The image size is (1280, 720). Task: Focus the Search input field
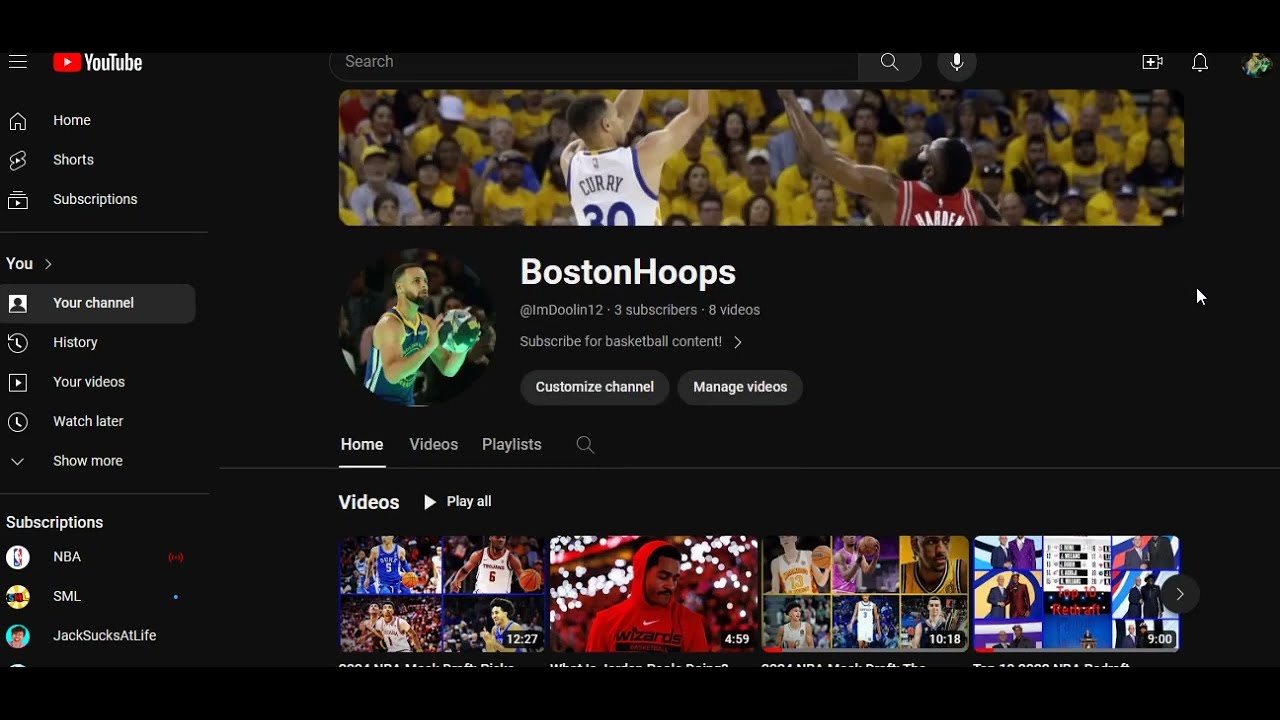pyautogui.click(x=594, y=62)
